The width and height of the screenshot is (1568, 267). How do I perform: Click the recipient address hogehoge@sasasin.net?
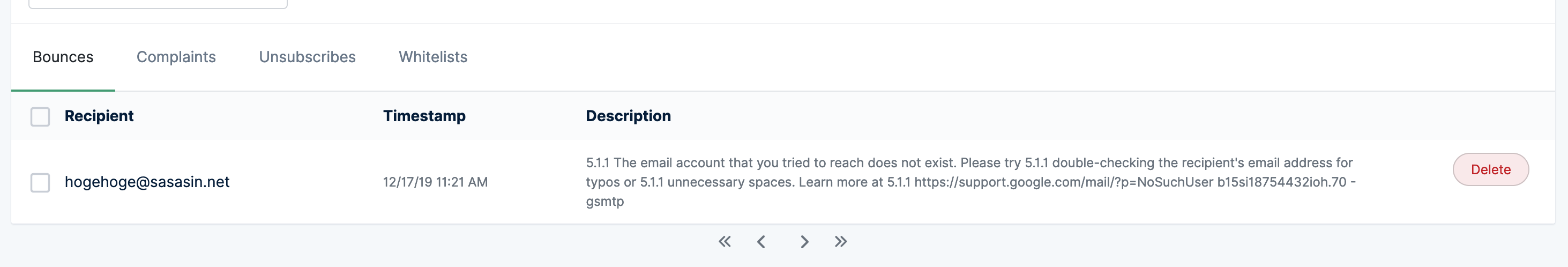pyautogui.click(x=147, y=182)
